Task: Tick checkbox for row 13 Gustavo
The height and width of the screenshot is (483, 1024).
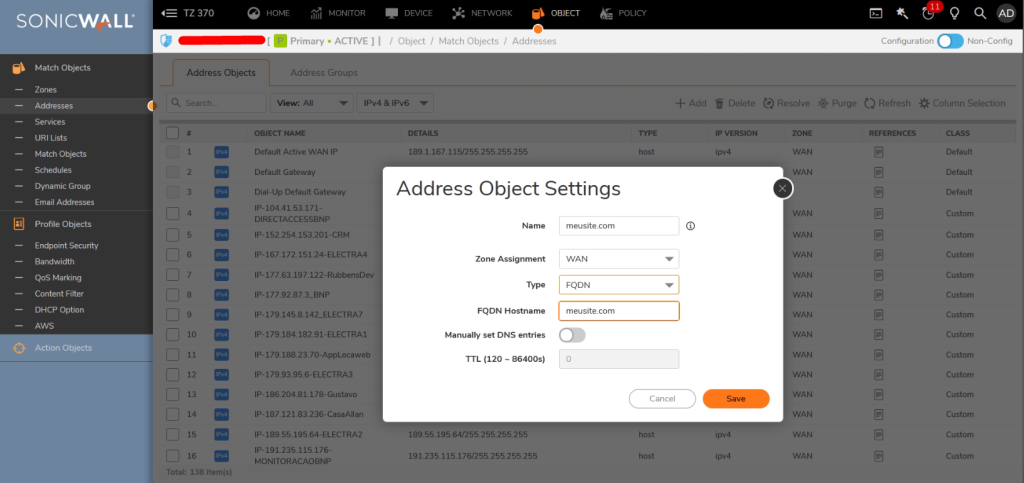Action: [172, 394]
